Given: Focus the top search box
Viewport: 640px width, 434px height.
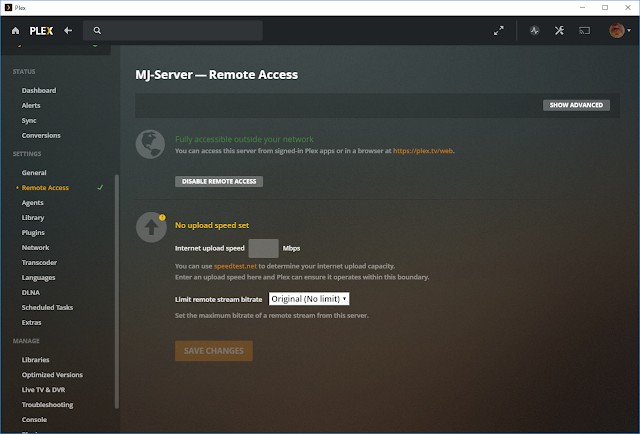Looking at the screenshot, I should (173, 31).
